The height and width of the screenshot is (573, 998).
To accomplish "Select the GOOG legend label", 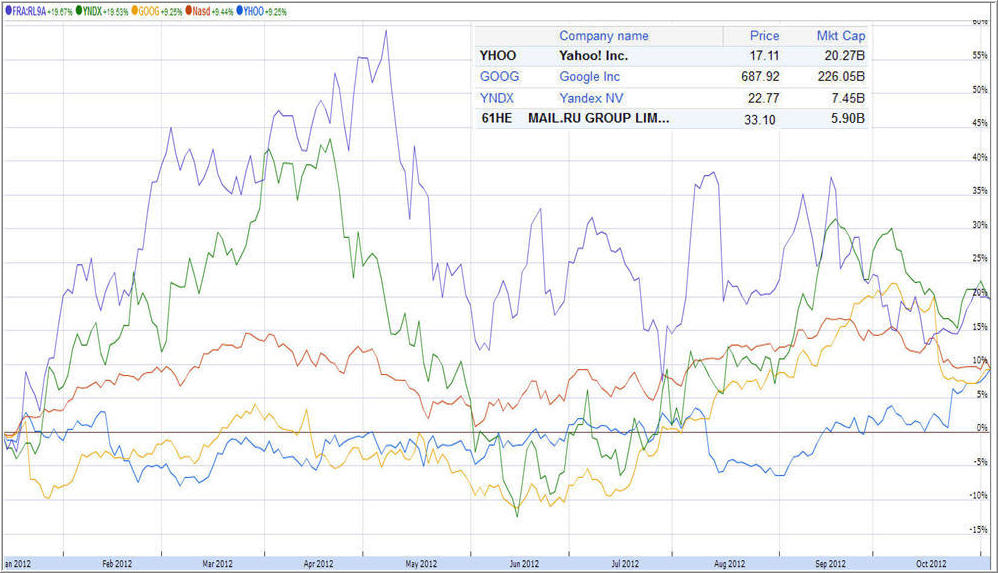I will tap(149, 11).
